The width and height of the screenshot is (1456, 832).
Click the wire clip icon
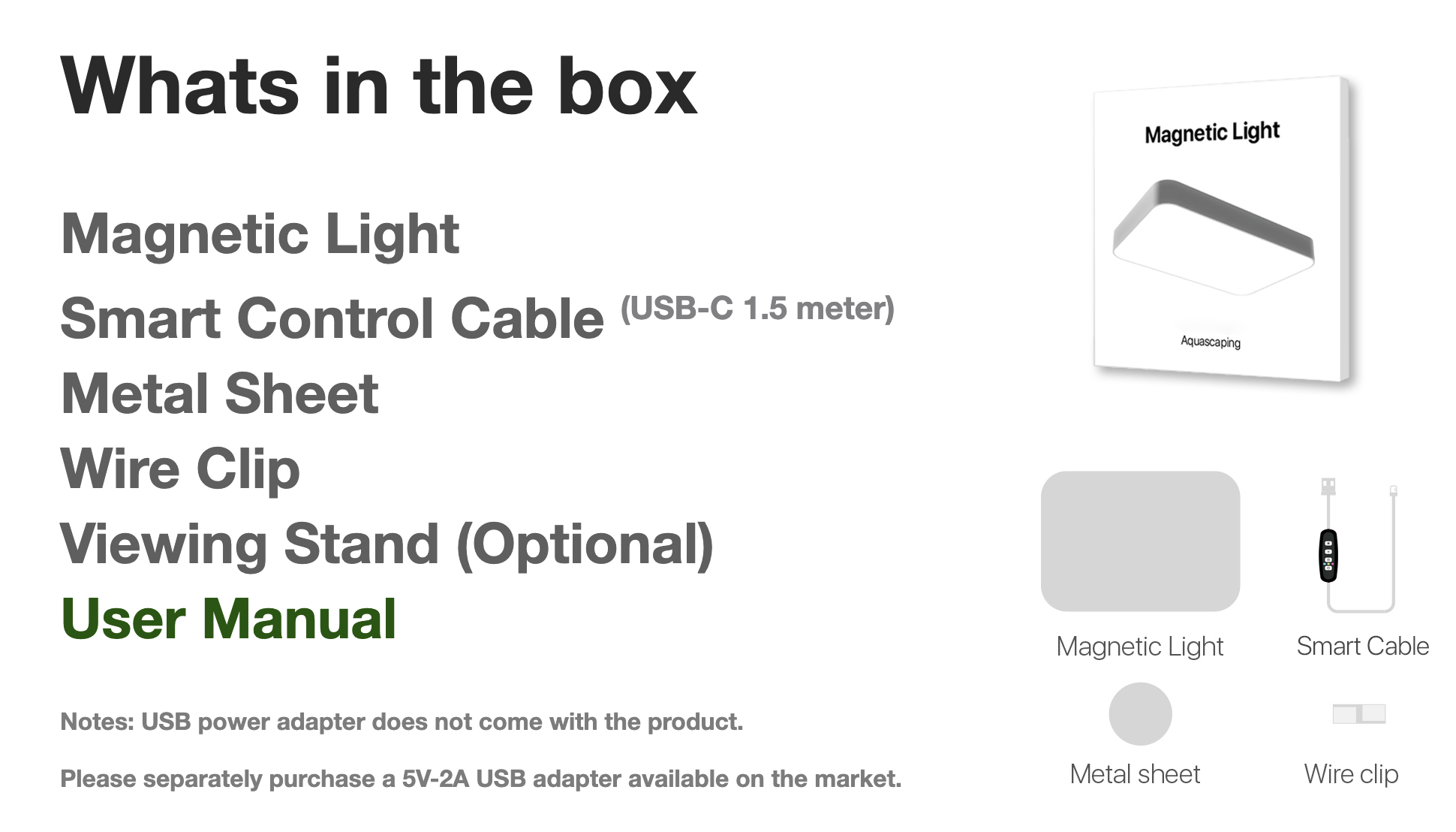(x=1358, y=713)
